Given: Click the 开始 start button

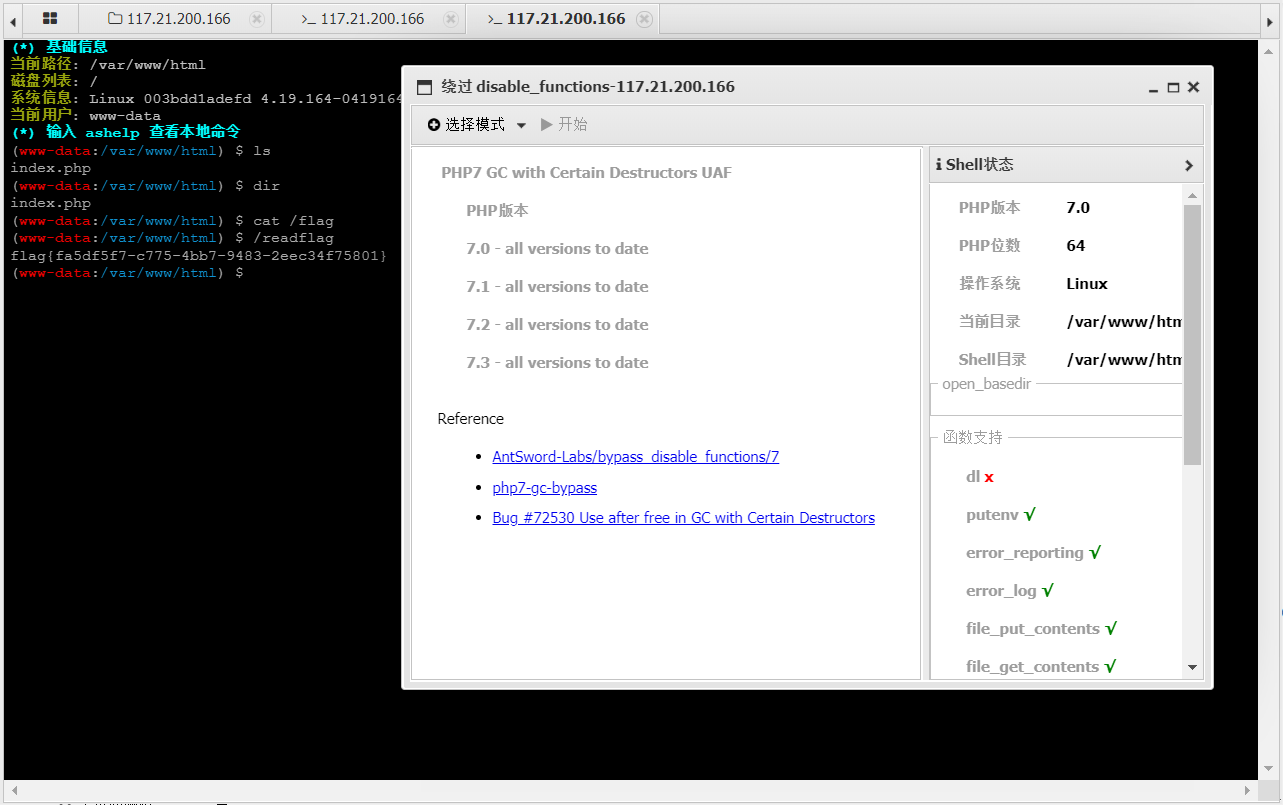Looking at the screenshot, I should (564, 125).
